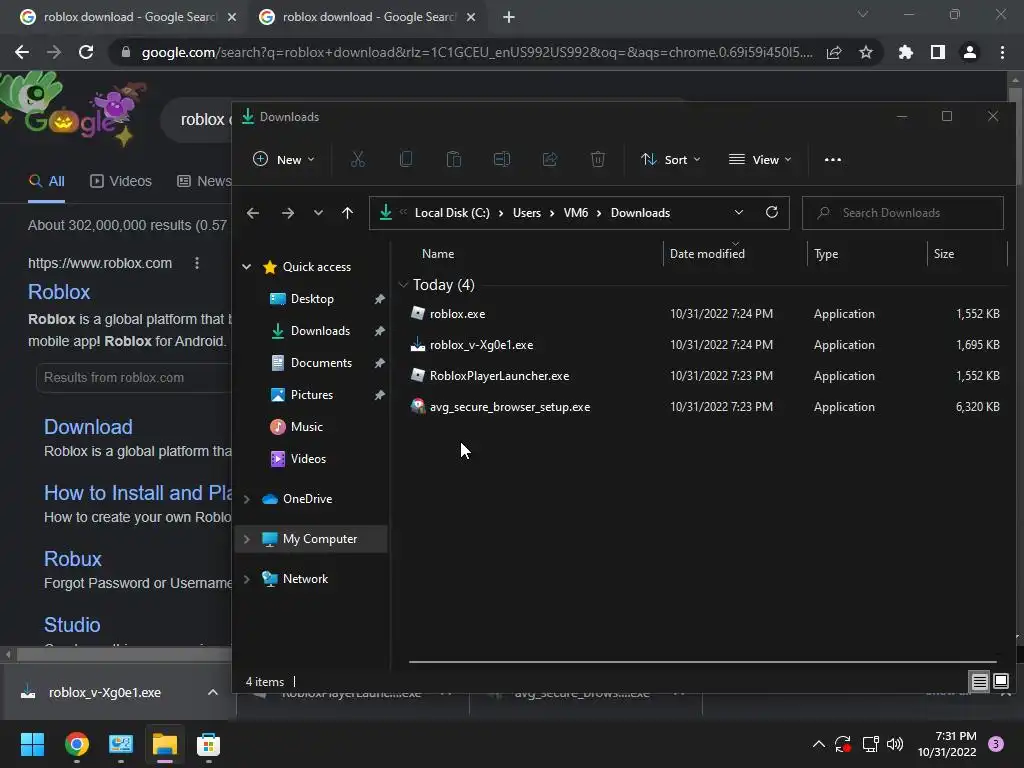The image size is (1024, 768).
Task: Open the See more ellipsis menu
Action: 833,159
